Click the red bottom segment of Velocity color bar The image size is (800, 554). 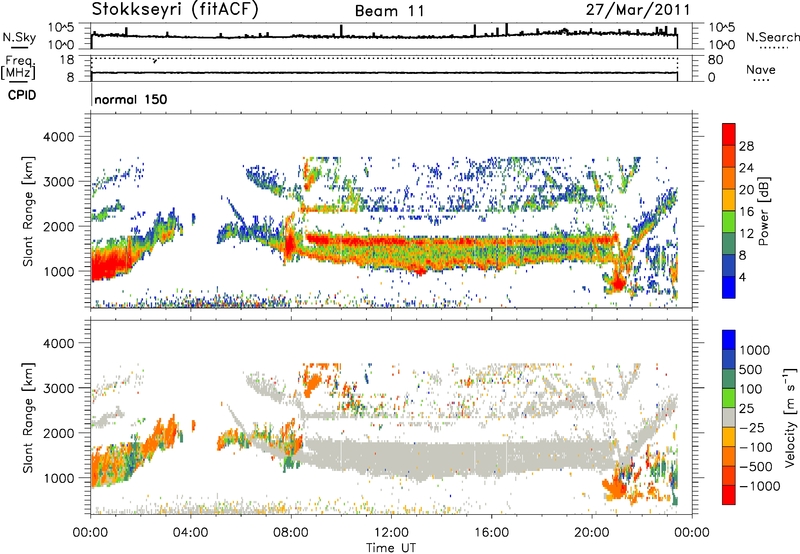pos(729,495)
